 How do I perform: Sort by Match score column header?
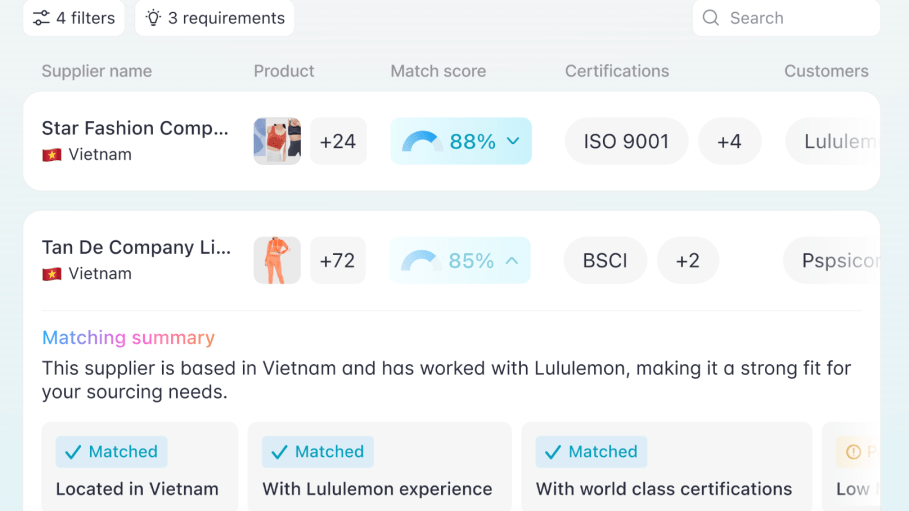click(x=438, y=71)
